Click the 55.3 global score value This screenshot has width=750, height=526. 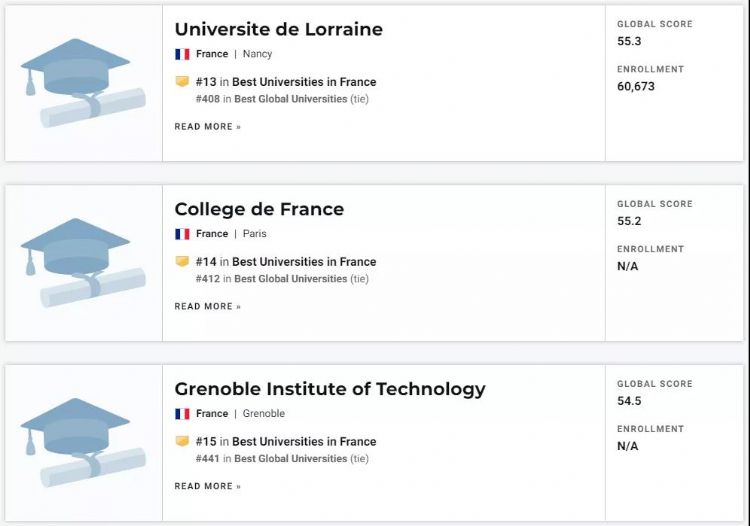click(631, 41)
